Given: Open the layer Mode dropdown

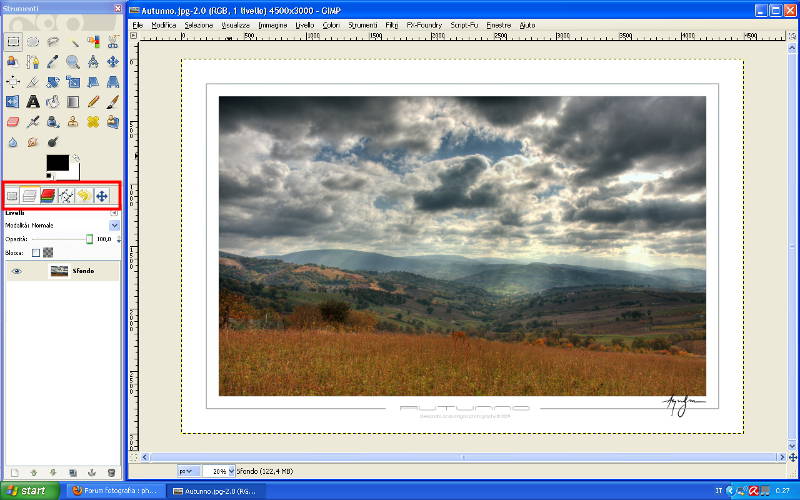Looking at the screenshot, I should tap(114, 225).
